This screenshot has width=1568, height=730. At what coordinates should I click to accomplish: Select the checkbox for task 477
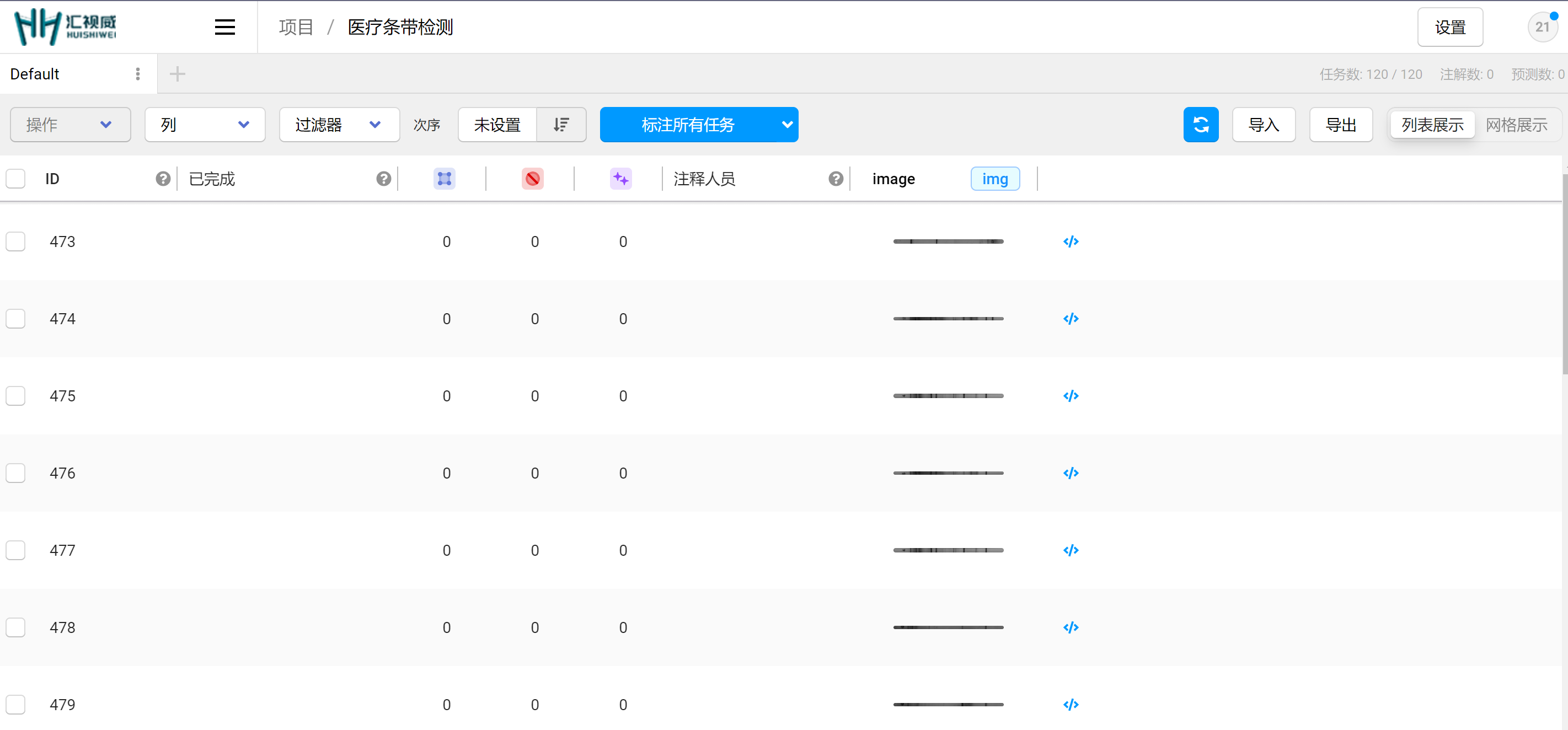point(16,550)
